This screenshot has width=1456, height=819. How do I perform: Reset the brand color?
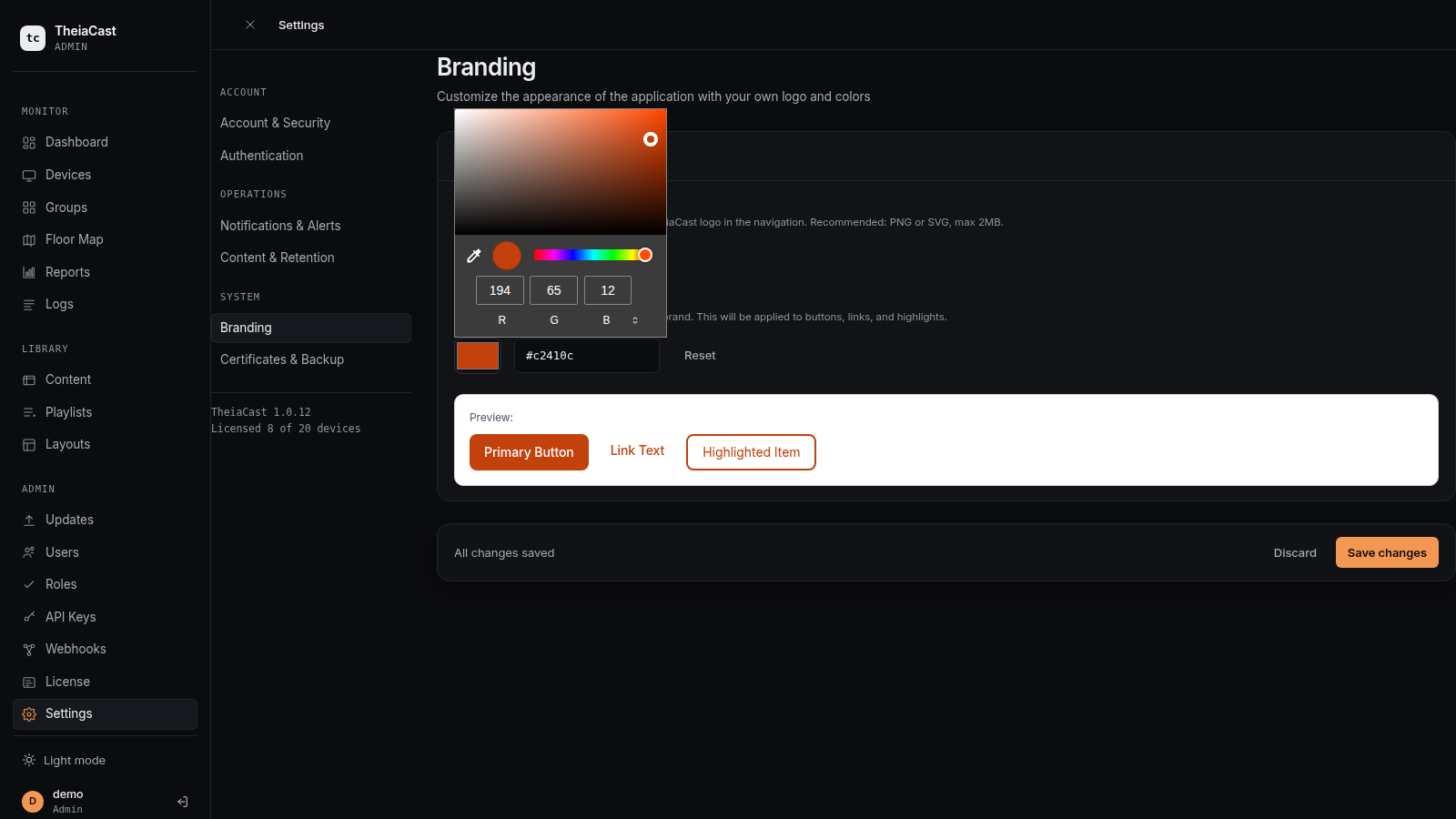(700, 356)
